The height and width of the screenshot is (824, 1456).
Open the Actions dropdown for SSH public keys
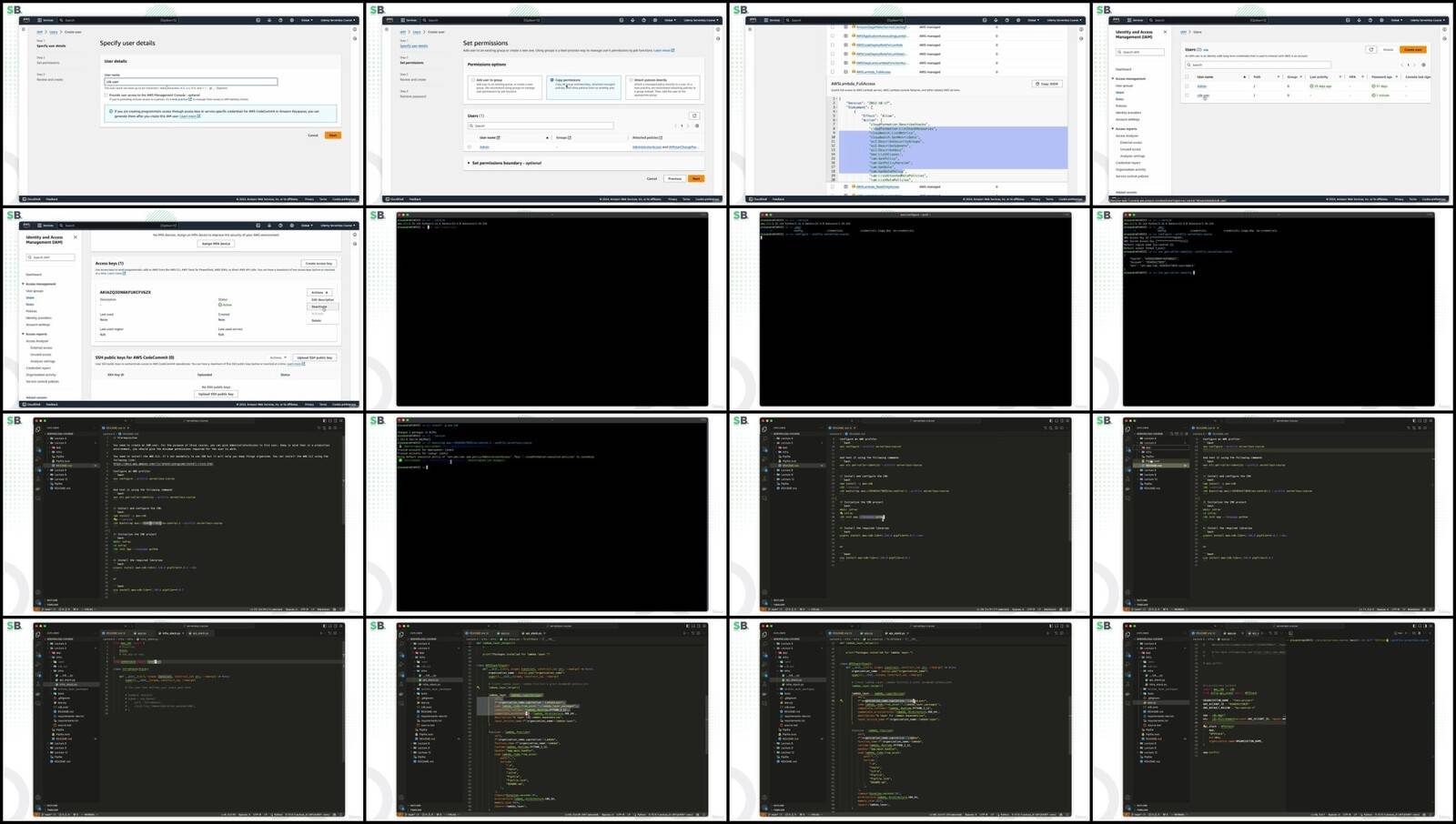point(278,357)
